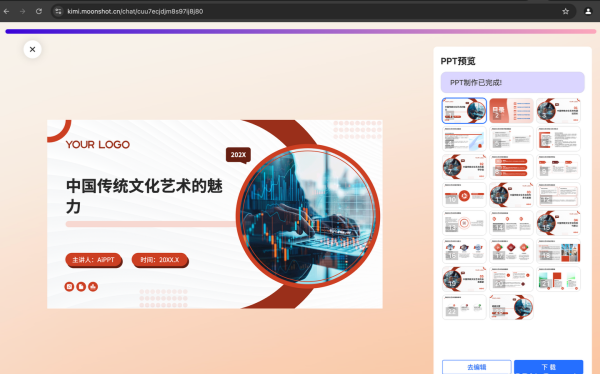Open slide thumbnail 5
The width and height of the screenshot is (600, 374).
click(x=511, y=139)
